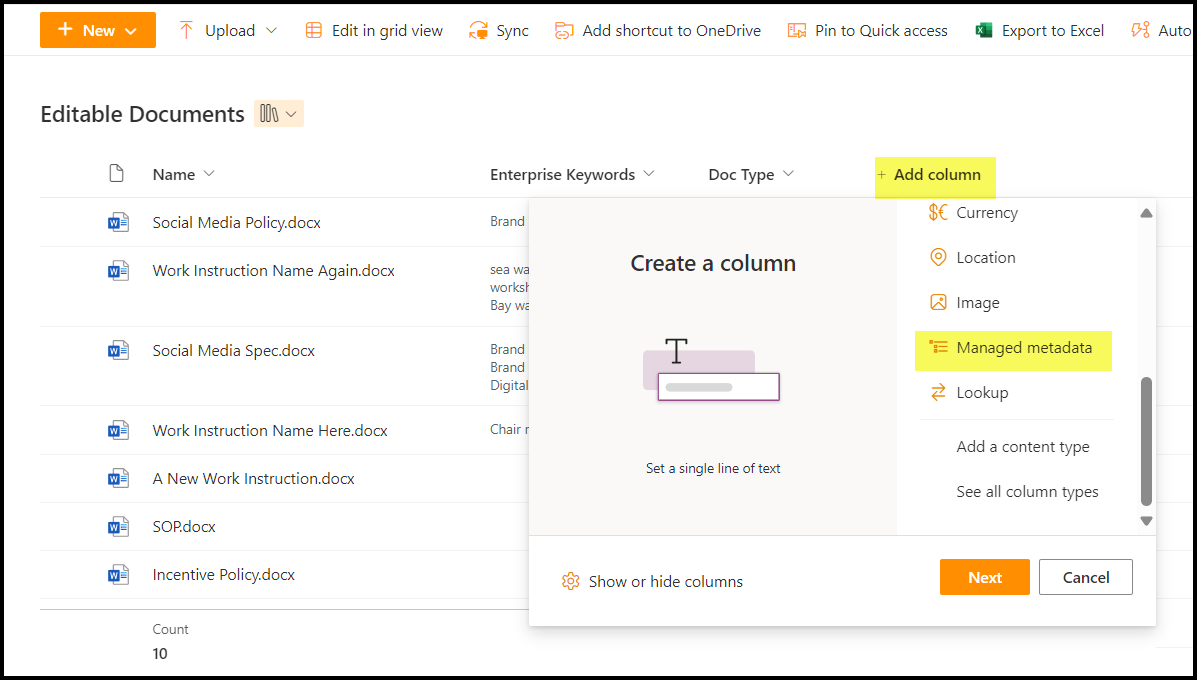
Task: Choose the Lookup column type
Action: 981,393
